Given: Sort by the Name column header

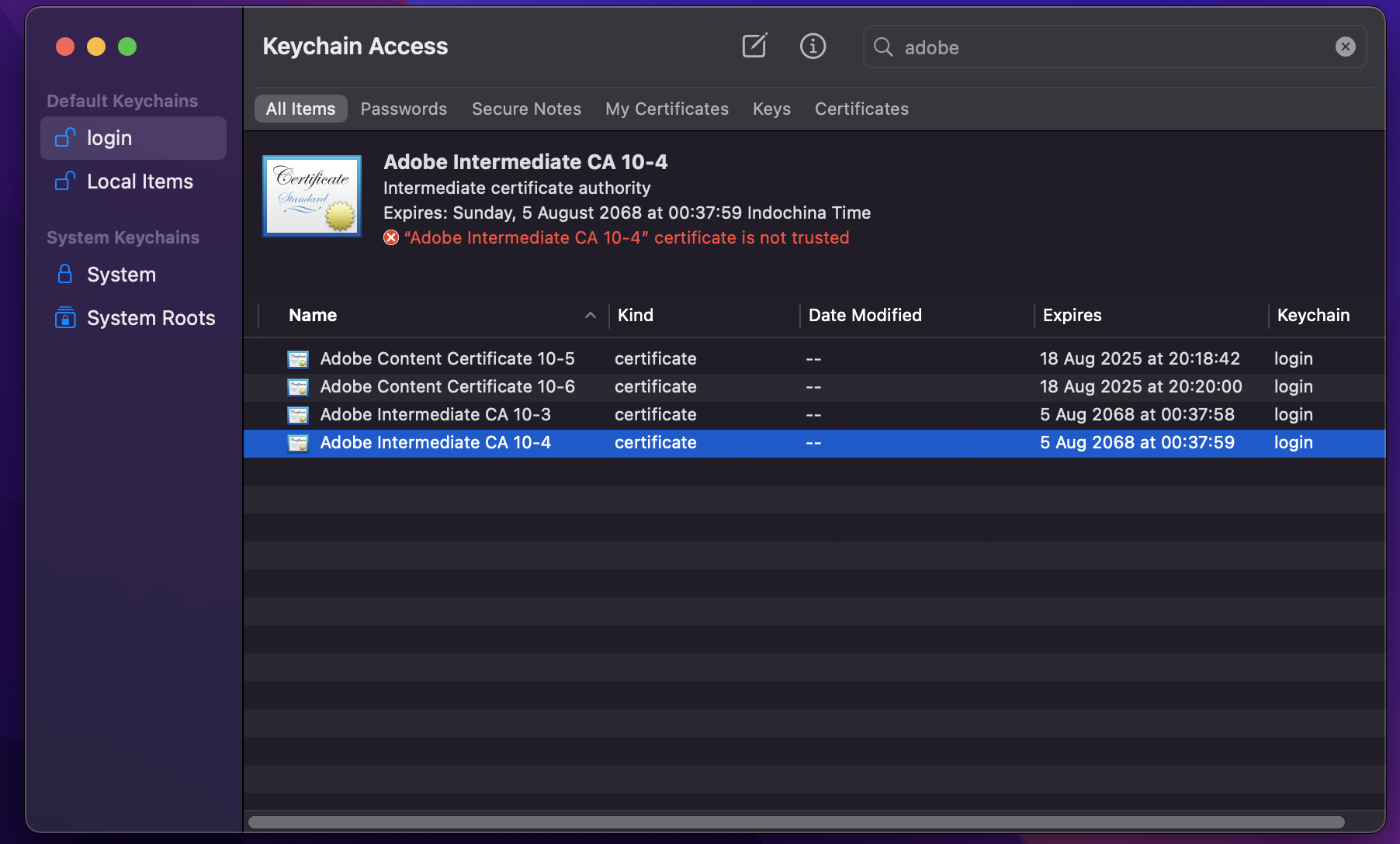Looking at the screenshot, I should click(x=313, y=315).
